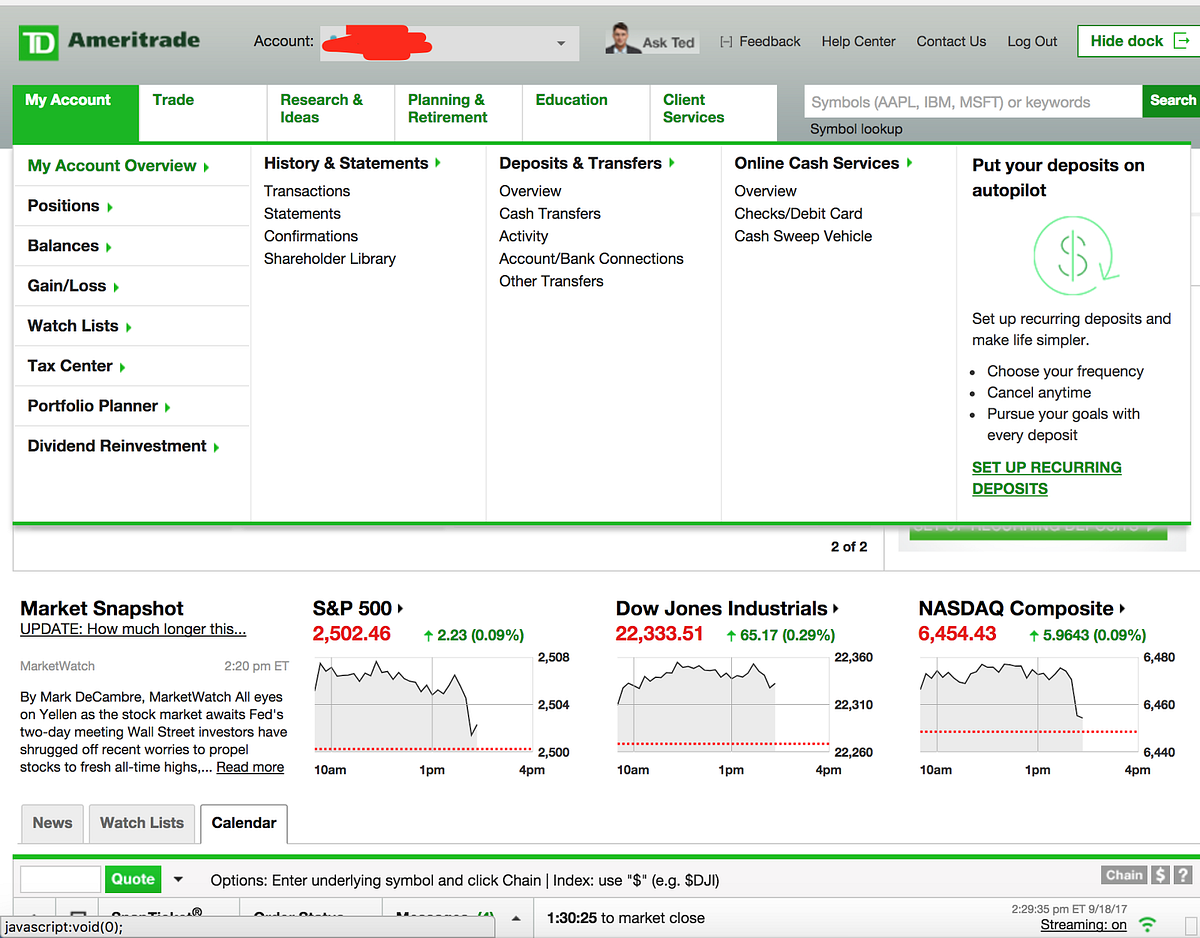Click the green streaming signal icon bottom right
Screen dimensions: 1200x938
[1147, 923]
